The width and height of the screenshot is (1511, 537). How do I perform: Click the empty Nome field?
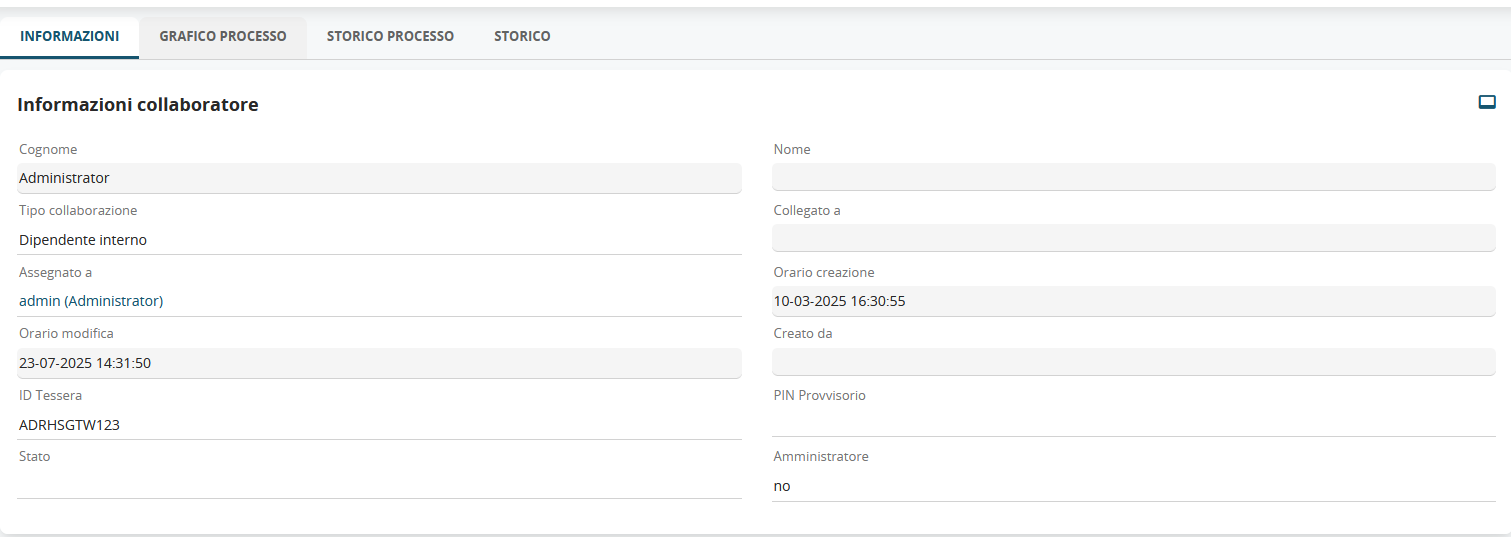tap(1133, 178)
